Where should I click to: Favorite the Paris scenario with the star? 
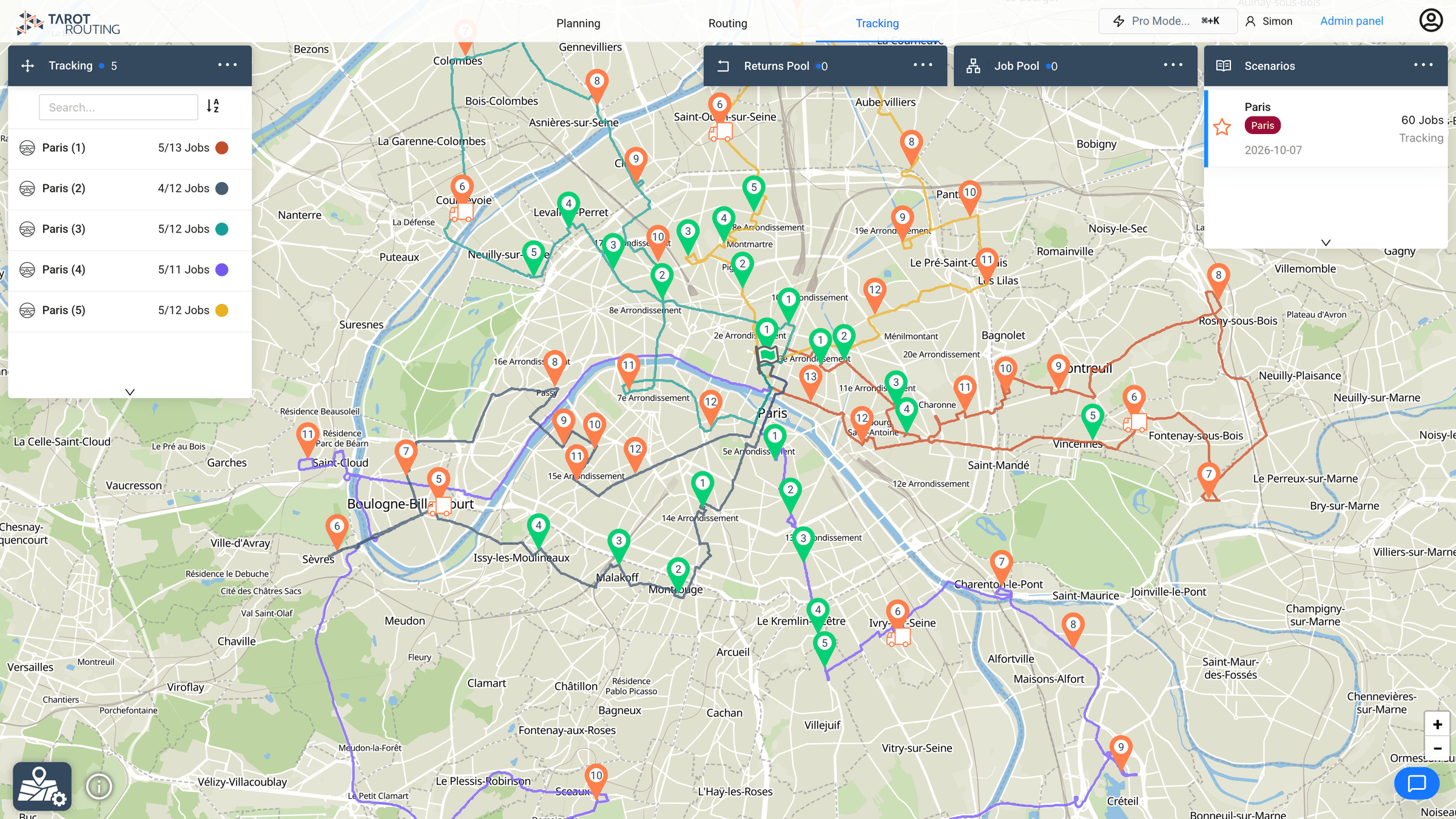tap(1222, 127)
